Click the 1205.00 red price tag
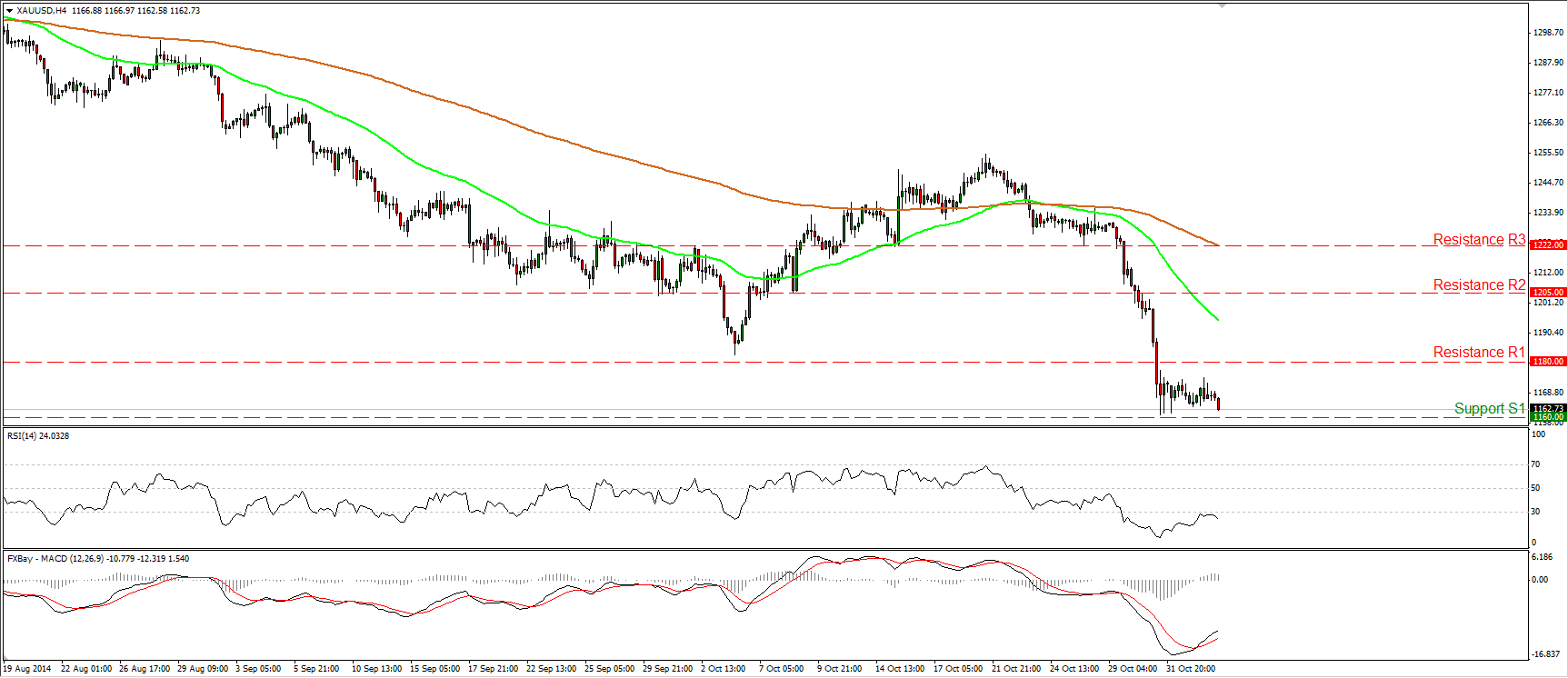1568x678 pixels. tap(1548, 293)
